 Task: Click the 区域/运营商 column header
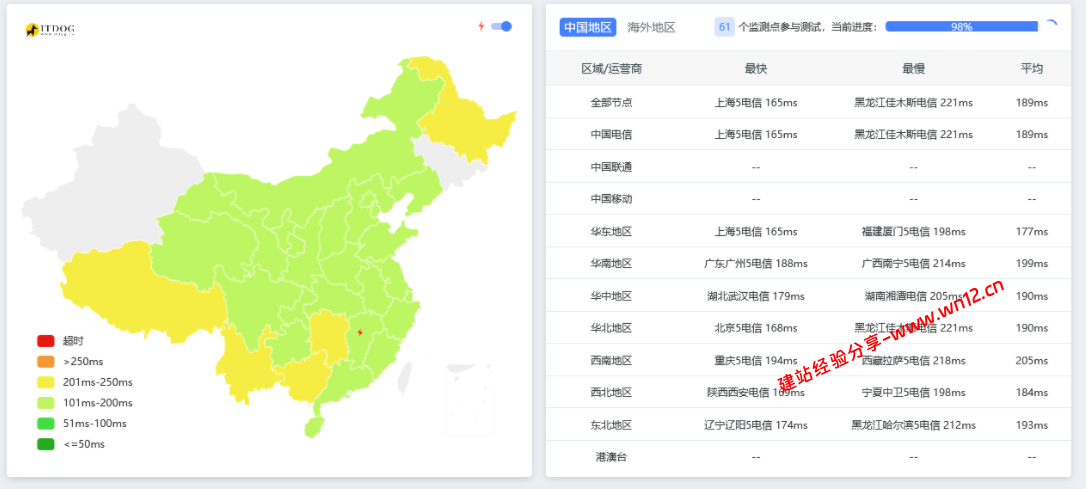coord(612,69)
